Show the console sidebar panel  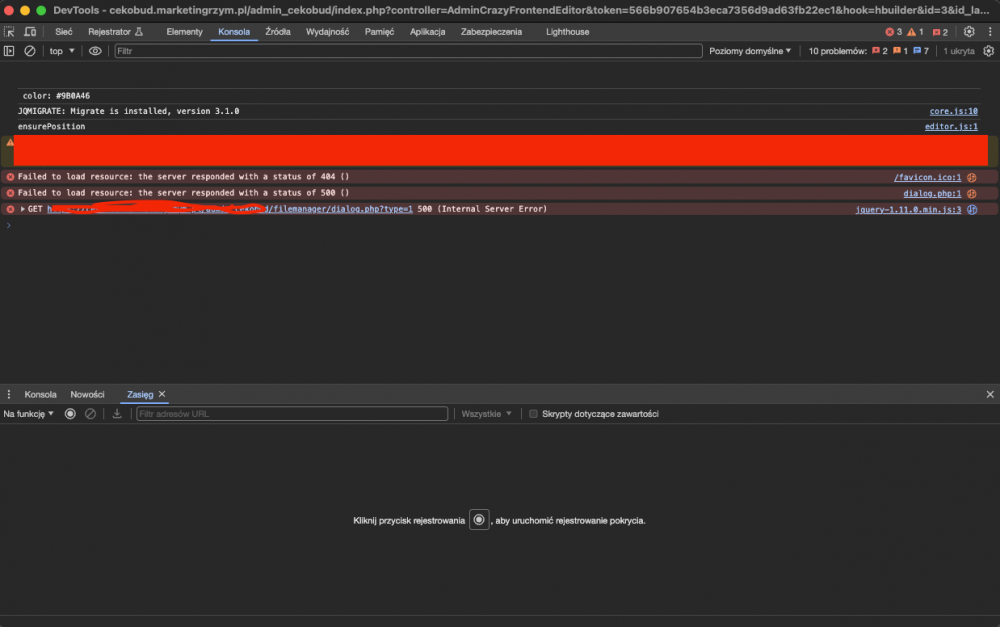(9, 51)
